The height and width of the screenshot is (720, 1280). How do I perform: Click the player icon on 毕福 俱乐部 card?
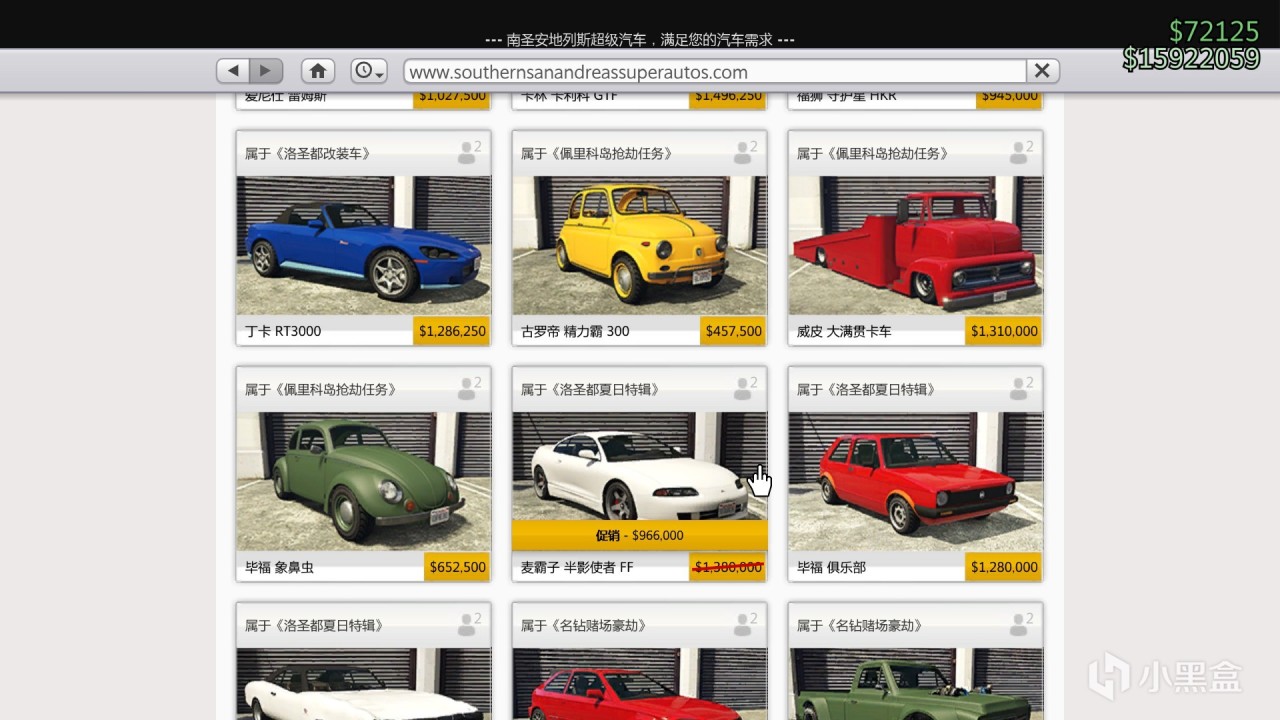1021,388
